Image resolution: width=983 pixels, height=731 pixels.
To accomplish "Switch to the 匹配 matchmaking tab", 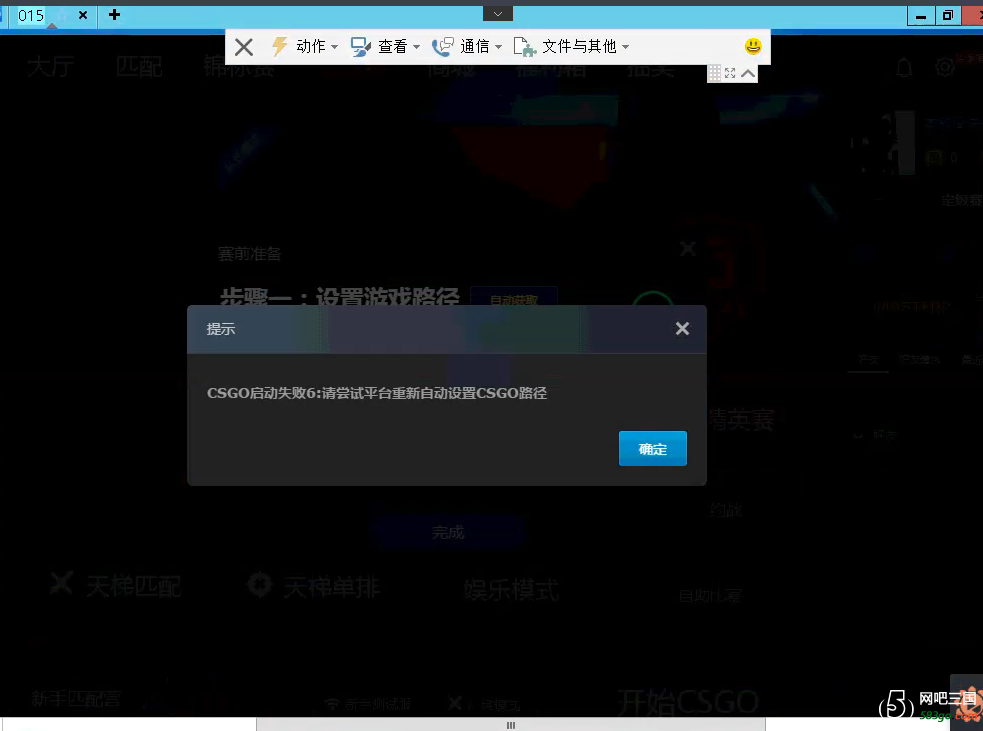I will coord(139,66).
